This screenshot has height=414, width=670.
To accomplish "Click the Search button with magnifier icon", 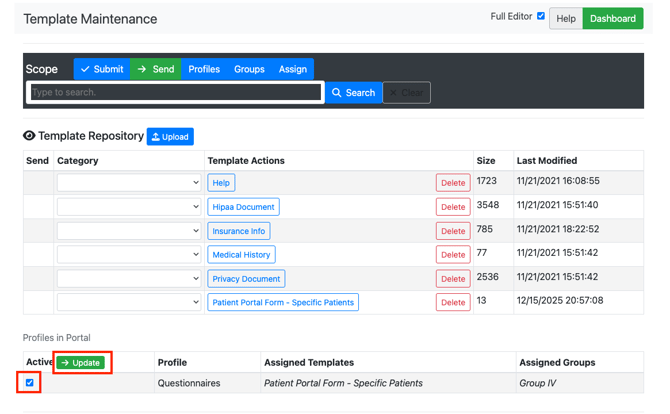I will 353,93.
